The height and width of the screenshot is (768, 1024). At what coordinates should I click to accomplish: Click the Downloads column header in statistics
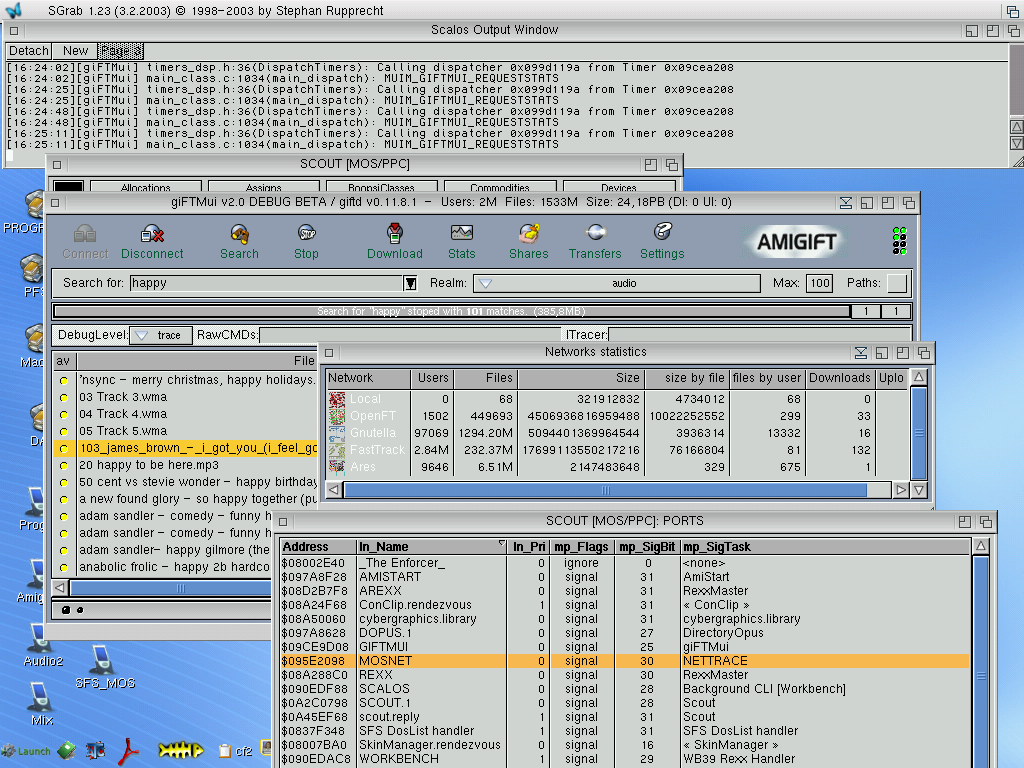coord(840,378)
